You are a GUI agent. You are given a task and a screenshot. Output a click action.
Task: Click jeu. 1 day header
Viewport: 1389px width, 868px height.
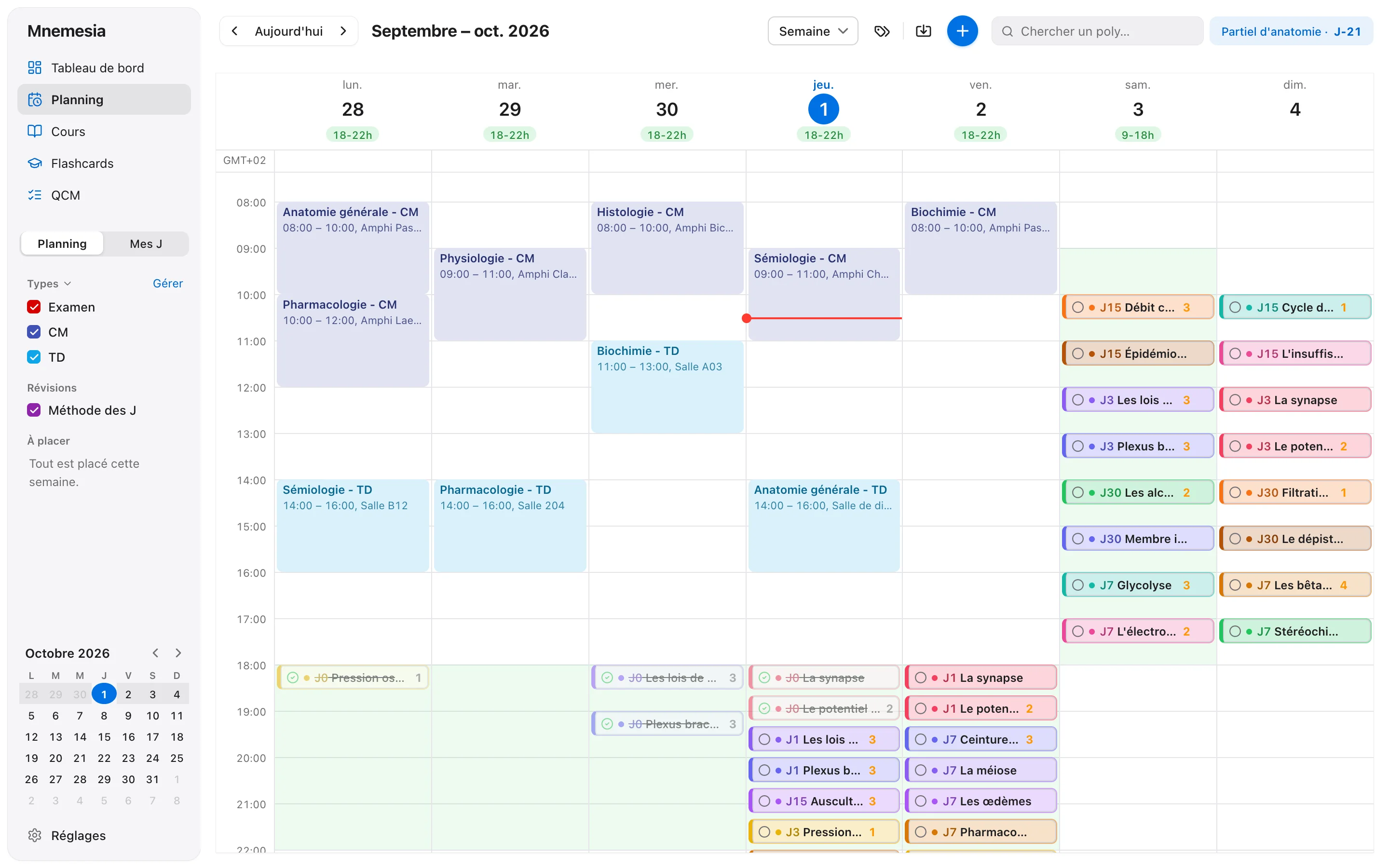pos(823,109)
